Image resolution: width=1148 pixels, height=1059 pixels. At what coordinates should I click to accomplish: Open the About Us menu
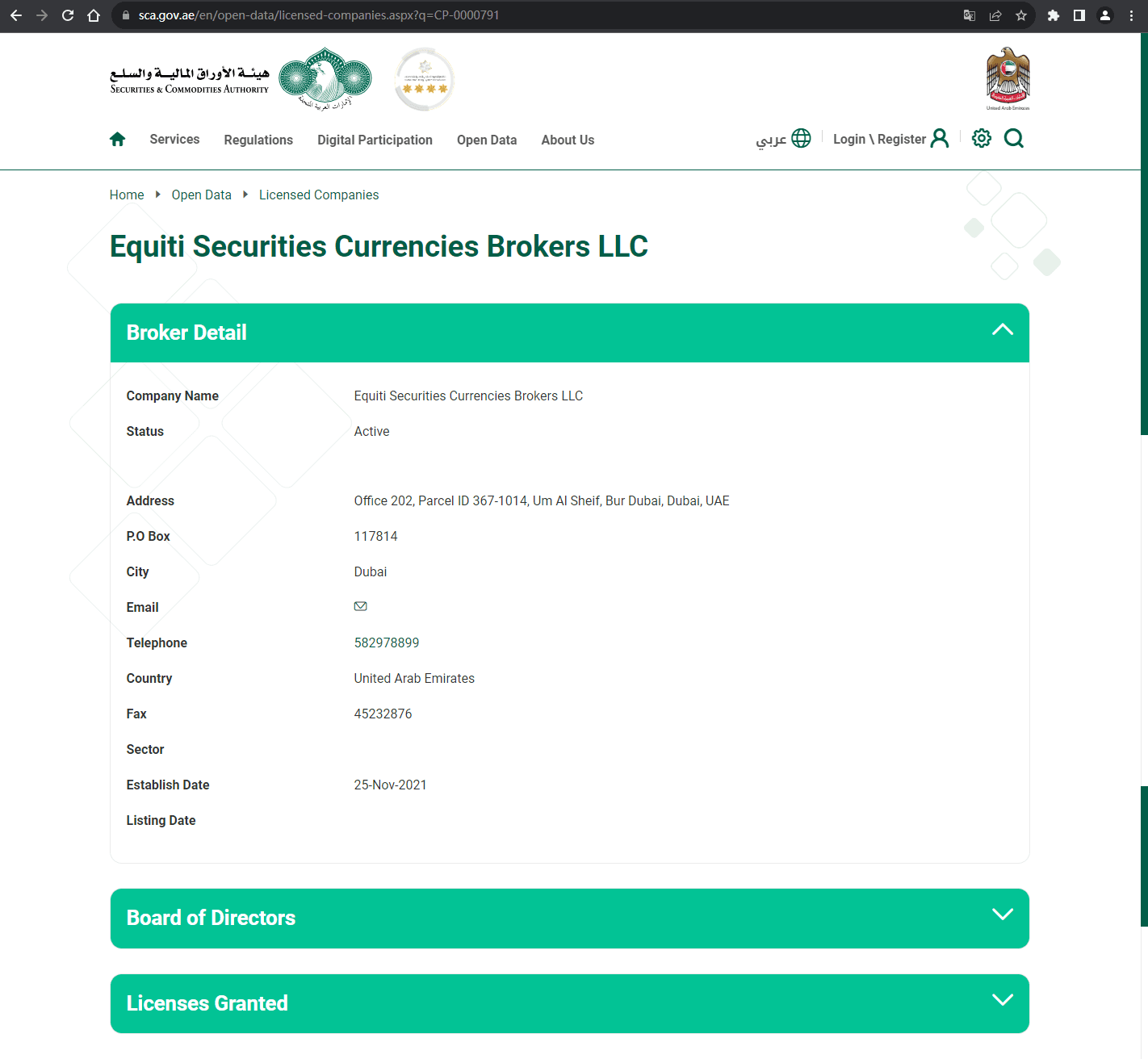click(x=568, y=140)
